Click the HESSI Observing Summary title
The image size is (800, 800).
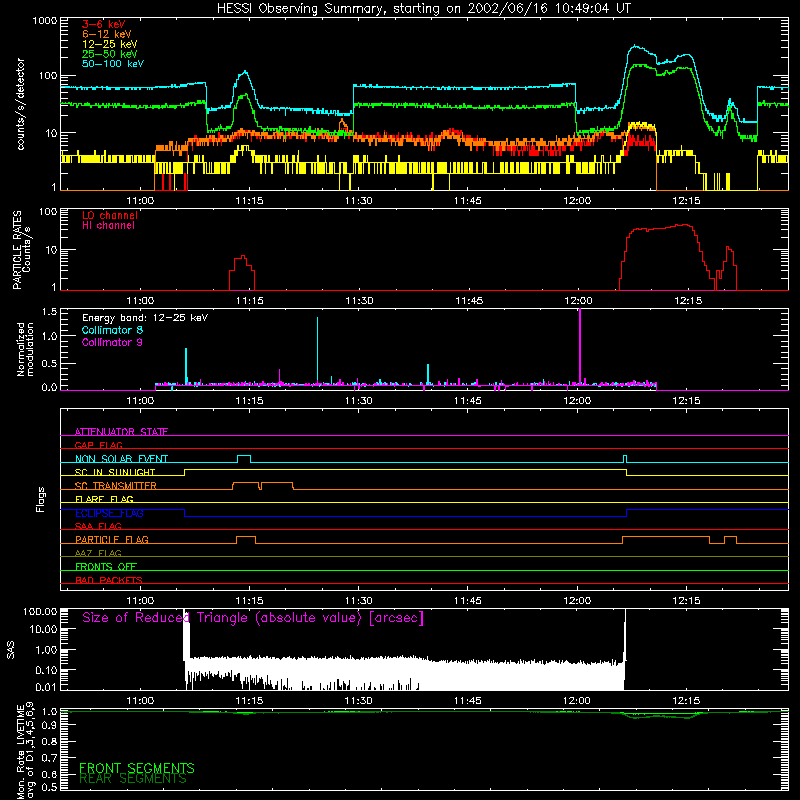click(424, 8)
